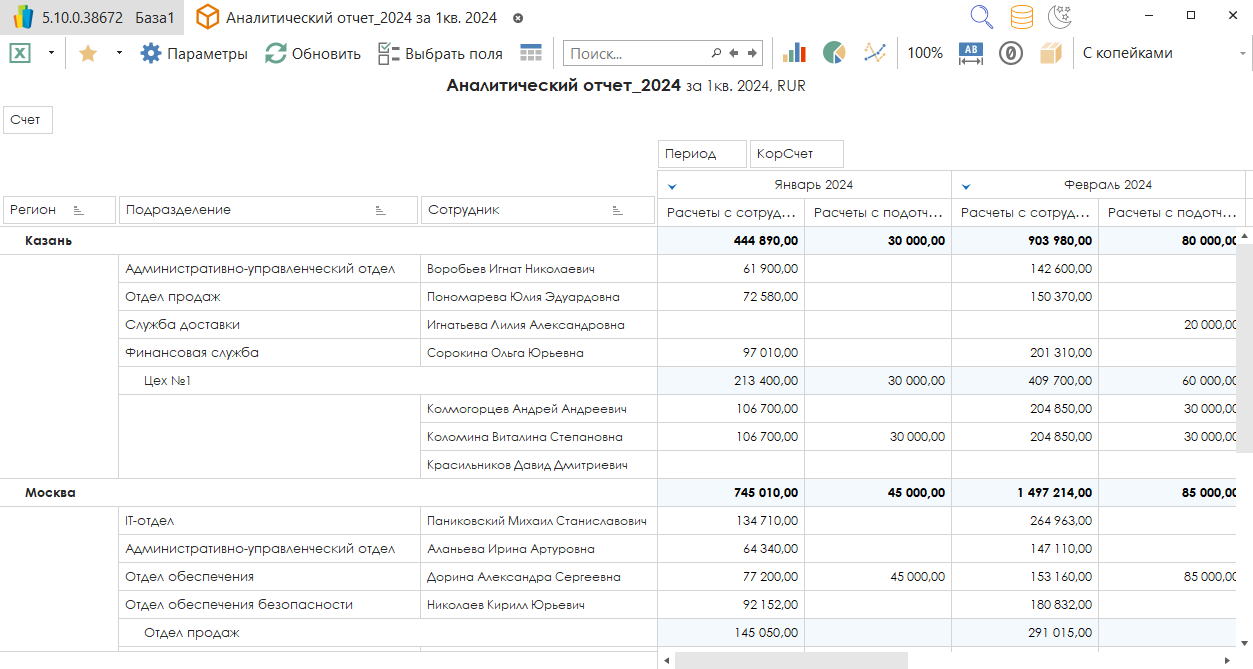Open Параметры settings

point(194,54)
